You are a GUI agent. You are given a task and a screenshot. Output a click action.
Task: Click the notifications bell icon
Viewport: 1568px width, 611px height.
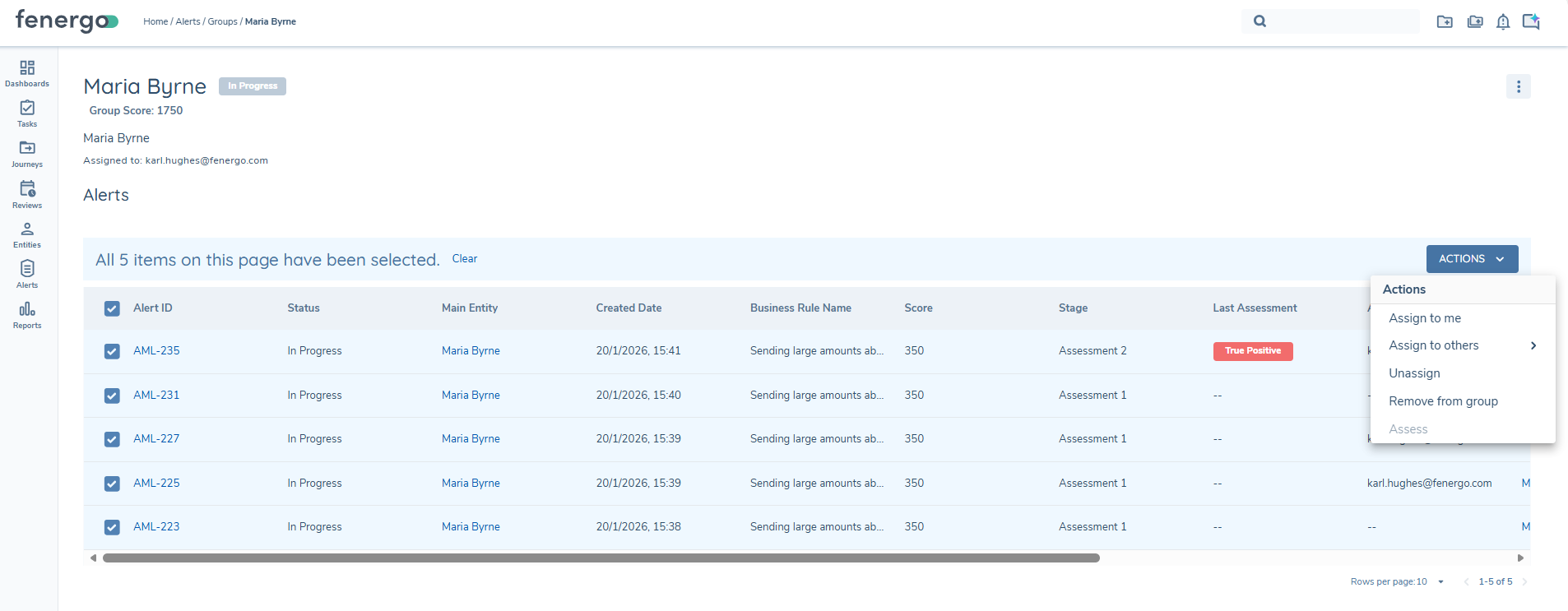coord(1502,22)
